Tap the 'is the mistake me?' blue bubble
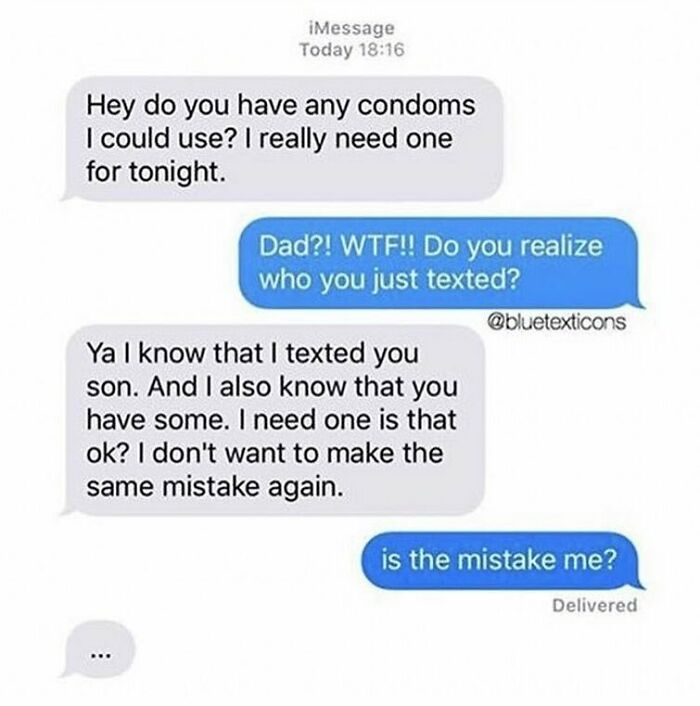Viewport: 700px width, 706px height. tap(502, 561)
